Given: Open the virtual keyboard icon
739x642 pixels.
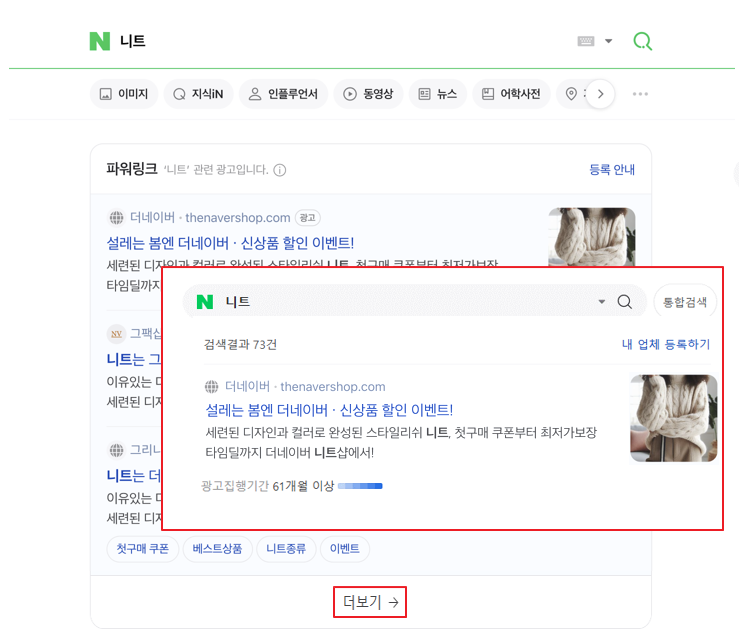Looking at the screenshot, I should point(586,41).
